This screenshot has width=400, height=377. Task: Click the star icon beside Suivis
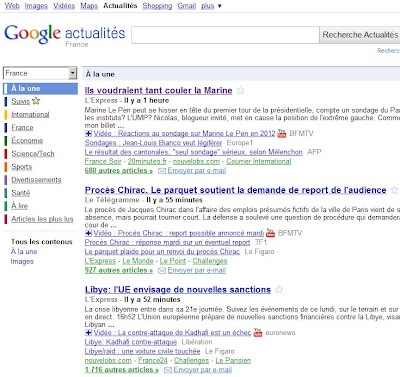tap(36, 101)
